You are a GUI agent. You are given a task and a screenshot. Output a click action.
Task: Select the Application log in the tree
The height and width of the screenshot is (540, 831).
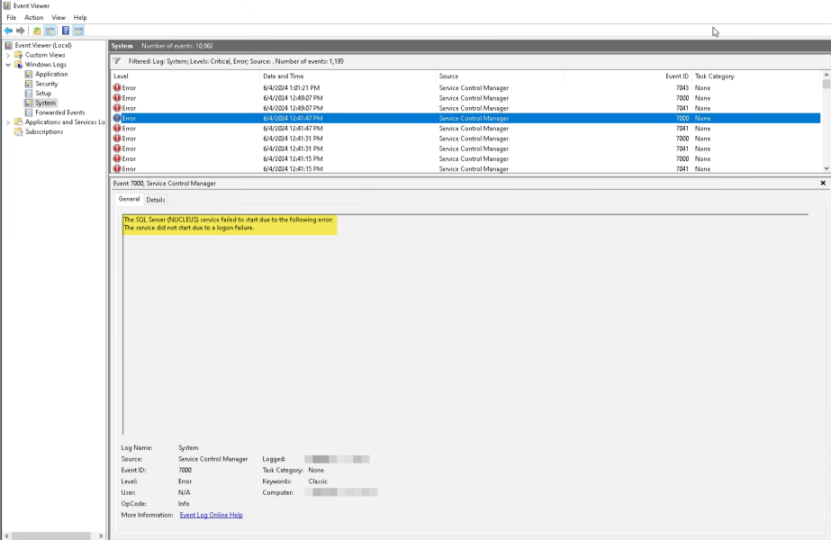pyautogui.click(x=51, y=74)
